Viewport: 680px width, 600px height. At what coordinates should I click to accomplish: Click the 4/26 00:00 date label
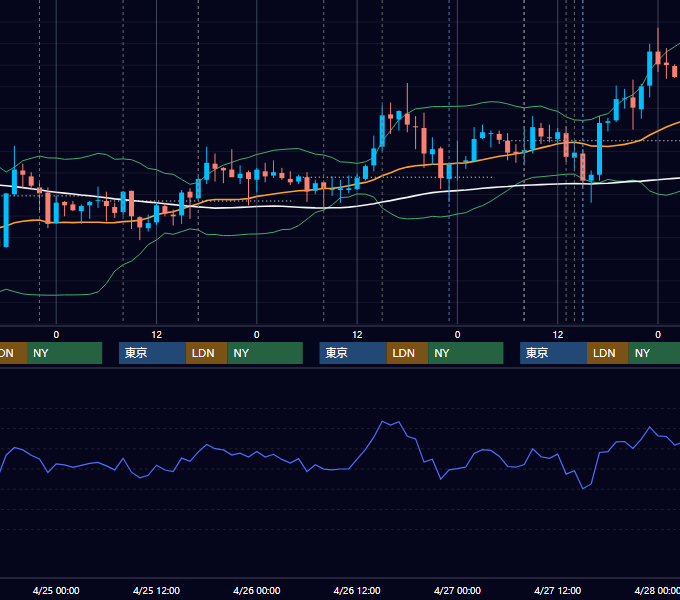click(x=257, y=590)
